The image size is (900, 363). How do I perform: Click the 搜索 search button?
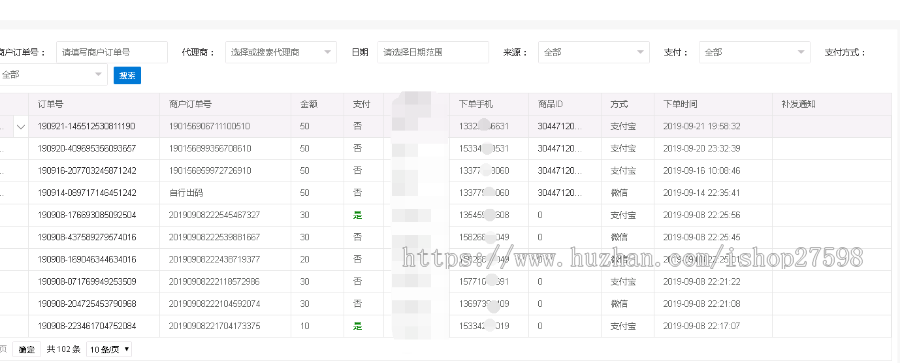coord(127,76)
